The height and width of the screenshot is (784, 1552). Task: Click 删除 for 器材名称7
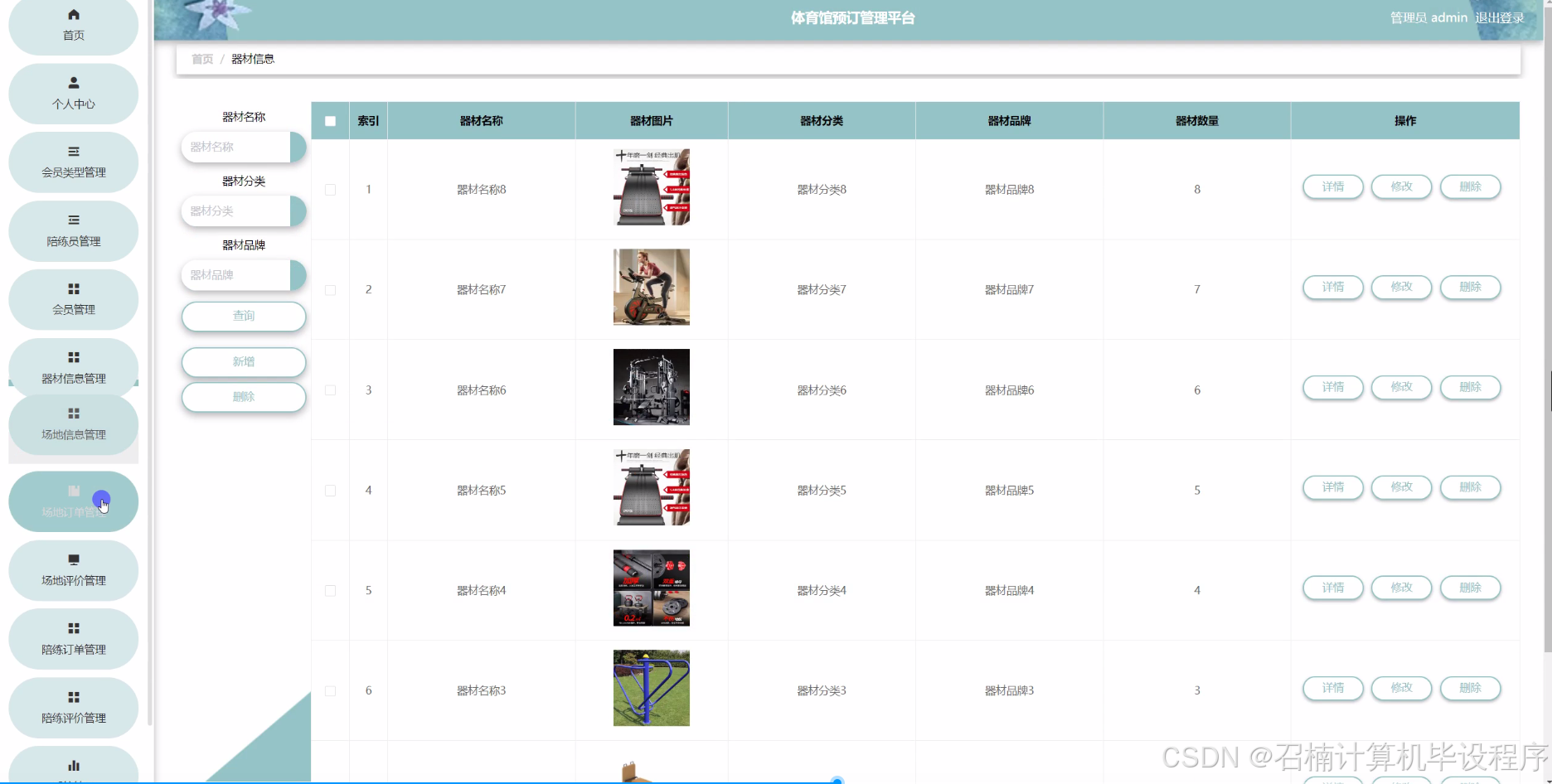tap(1471, 288)
